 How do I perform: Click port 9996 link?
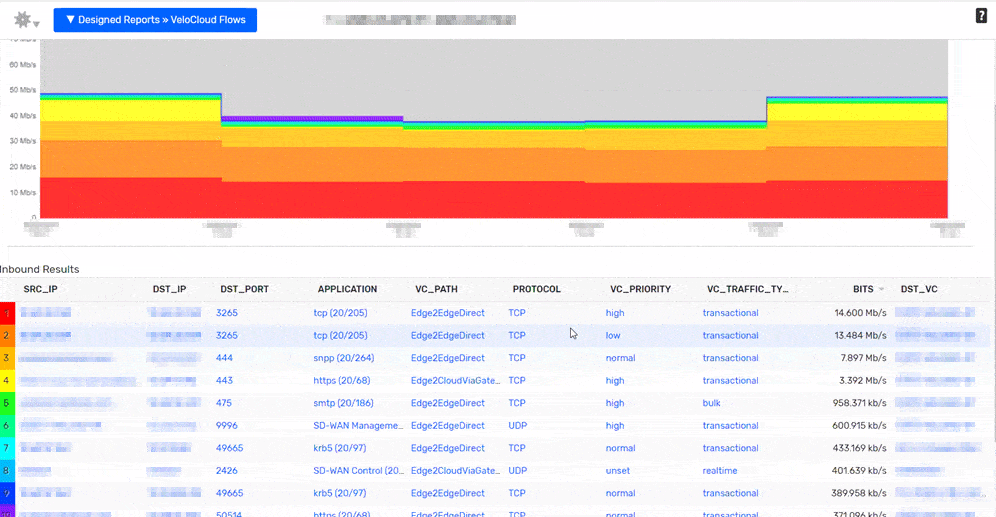[x=227, y=426]
